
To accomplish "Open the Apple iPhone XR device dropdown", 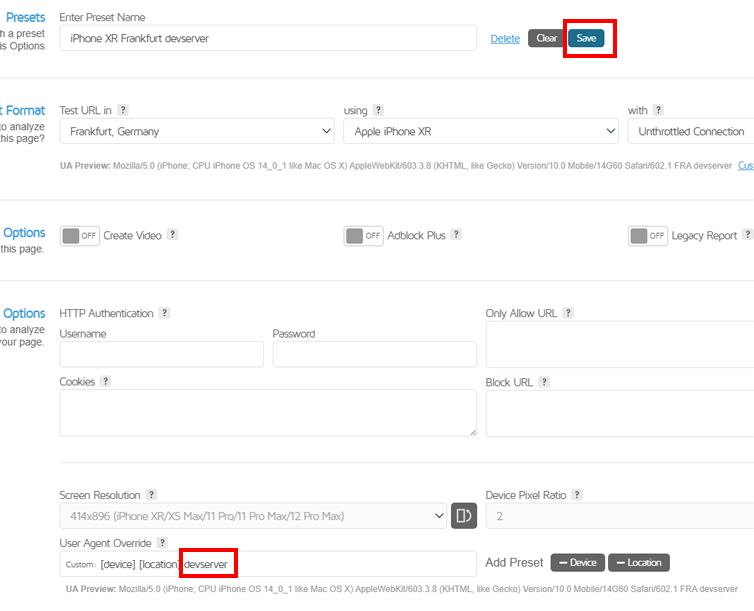I will point(481,131).
